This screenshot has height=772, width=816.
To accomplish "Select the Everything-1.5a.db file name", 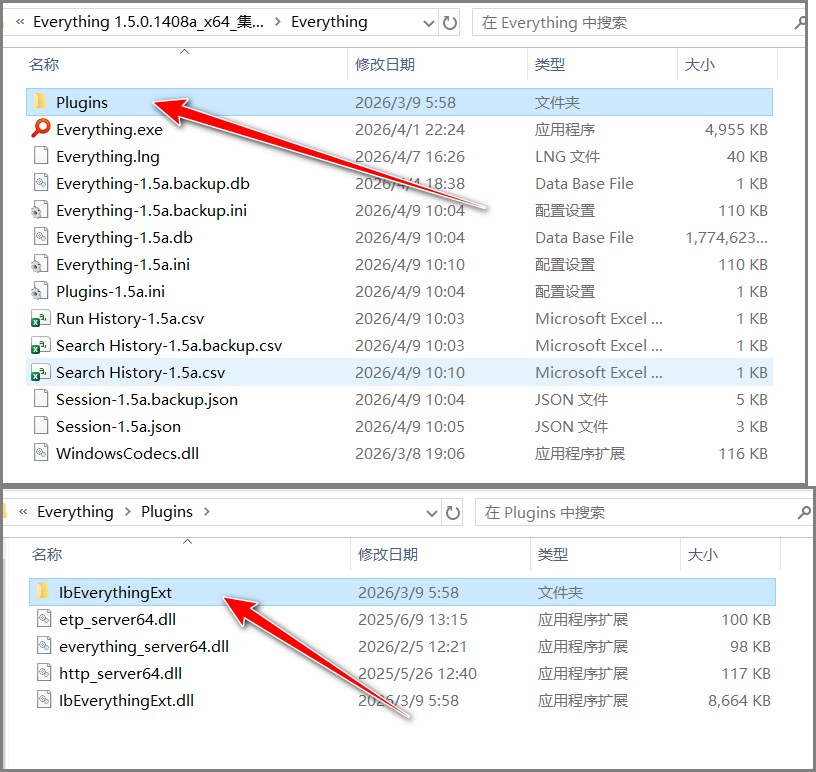I will tap(124, 237).
